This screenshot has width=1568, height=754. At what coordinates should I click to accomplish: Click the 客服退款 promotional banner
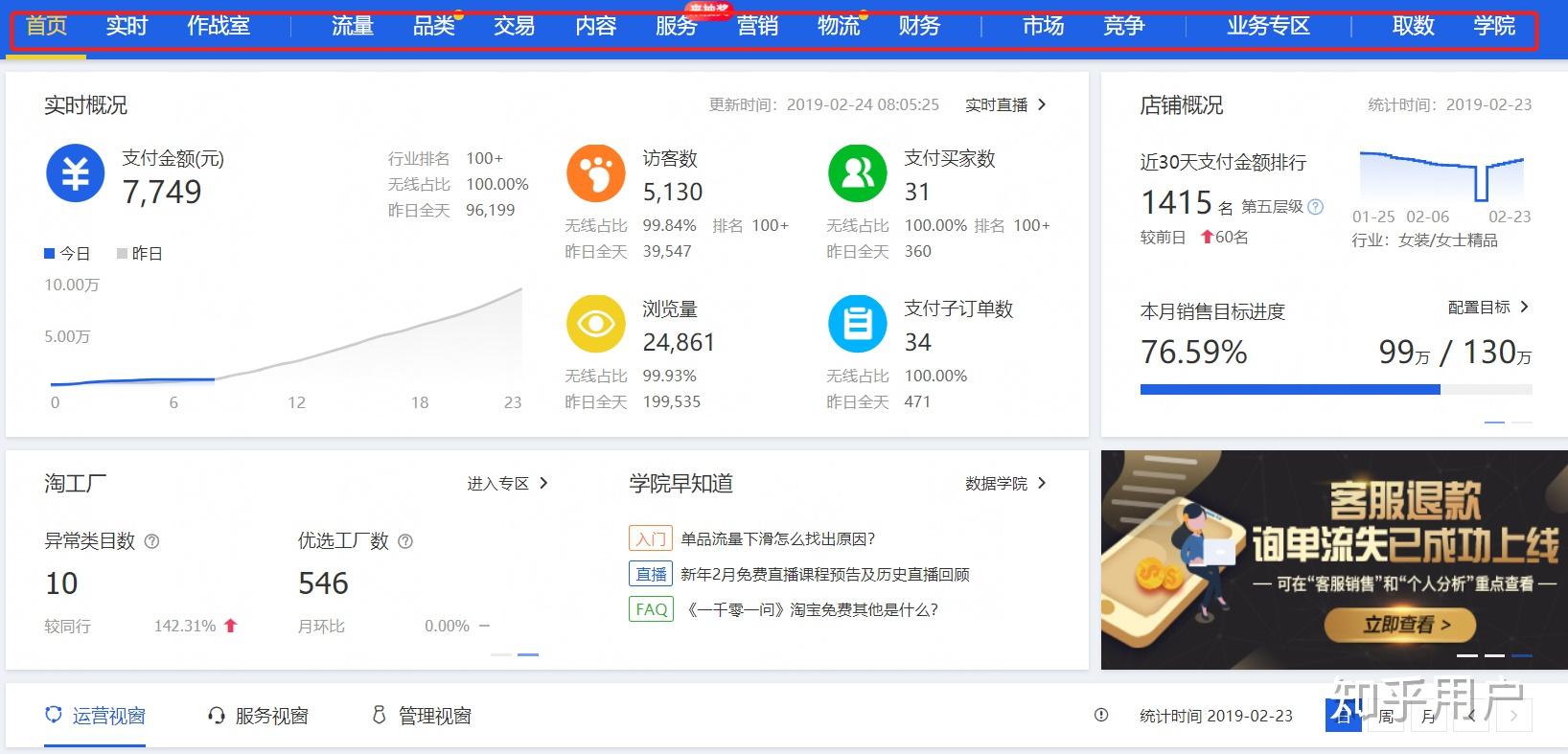point(1334,560)
